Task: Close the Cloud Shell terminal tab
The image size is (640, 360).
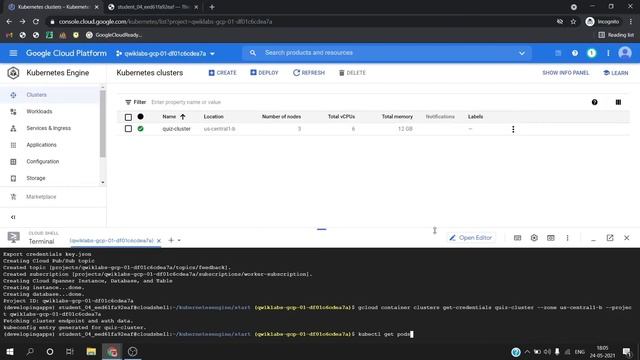Action: [159, 241]
